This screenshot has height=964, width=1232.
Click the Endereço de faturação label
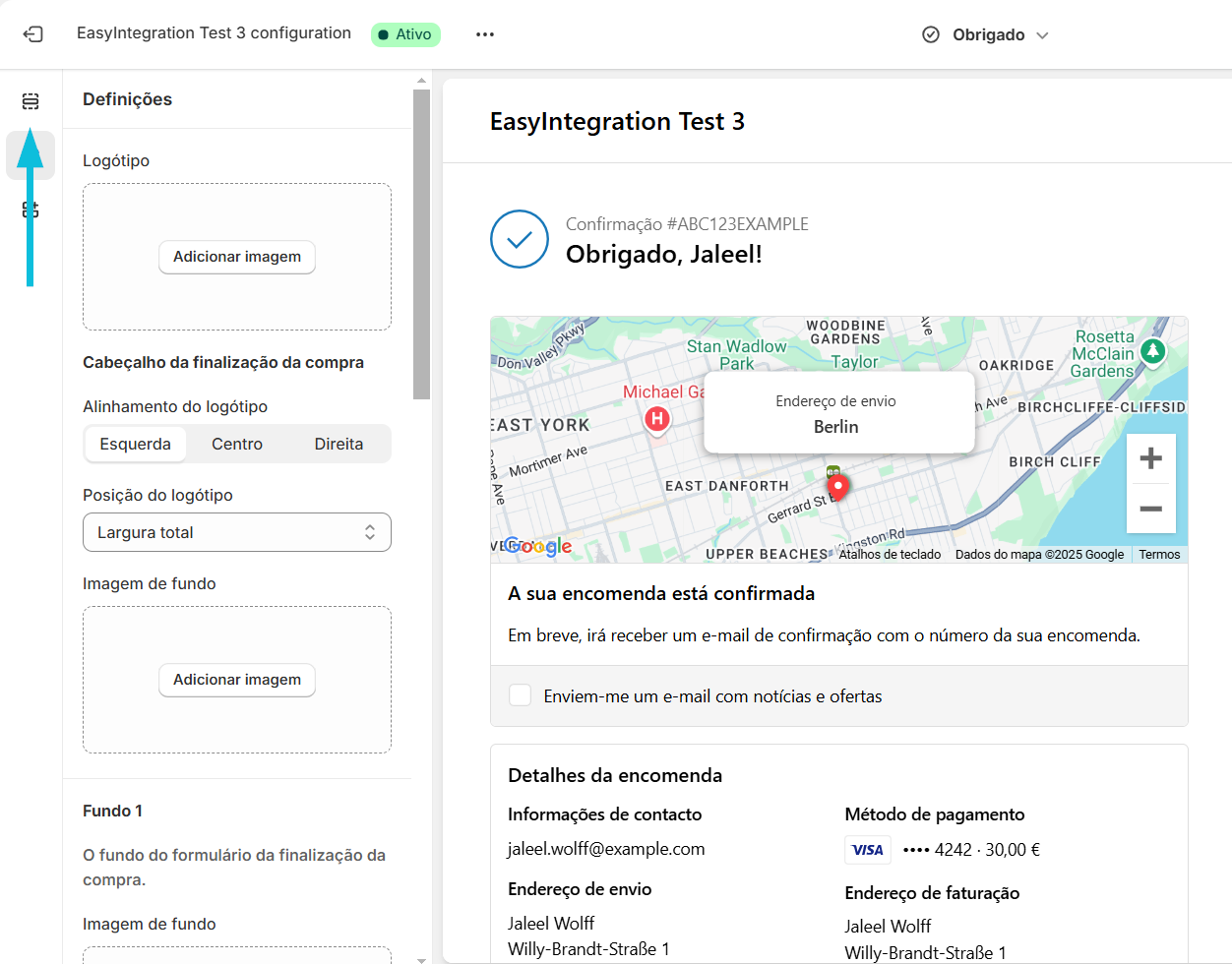[932, 893]
